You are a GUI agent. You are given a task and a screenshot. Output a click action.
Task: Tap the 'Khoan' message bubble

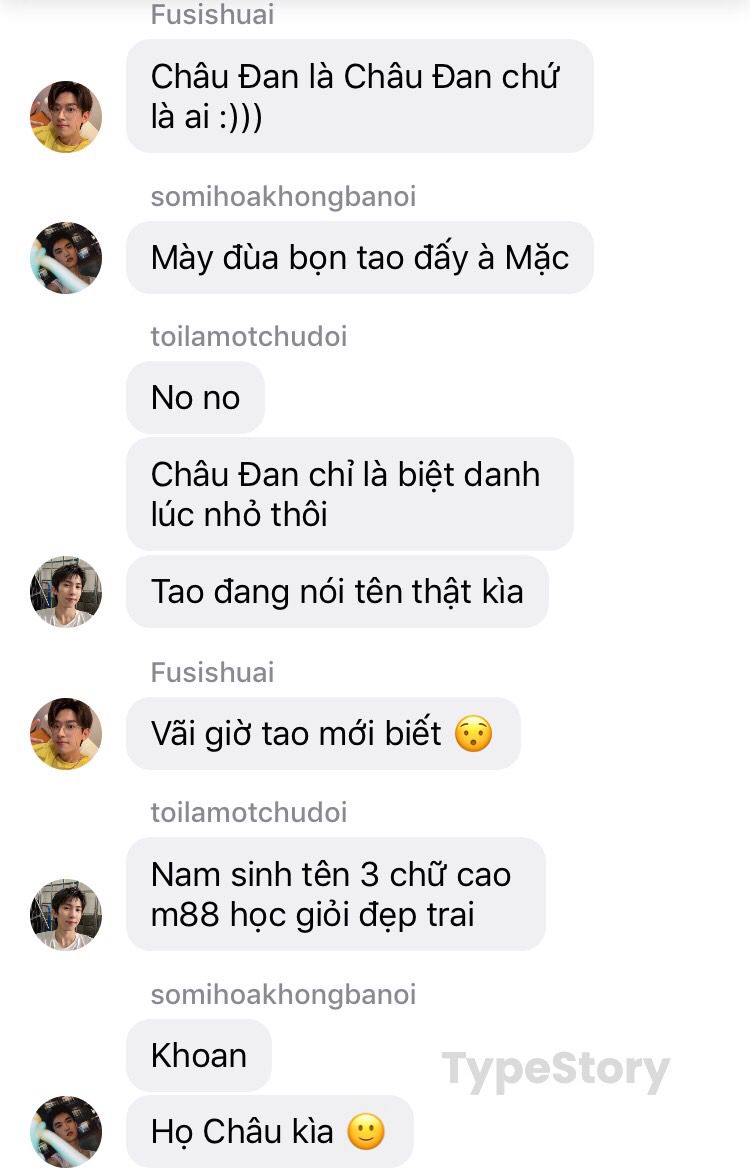[x=199, y=1055]
